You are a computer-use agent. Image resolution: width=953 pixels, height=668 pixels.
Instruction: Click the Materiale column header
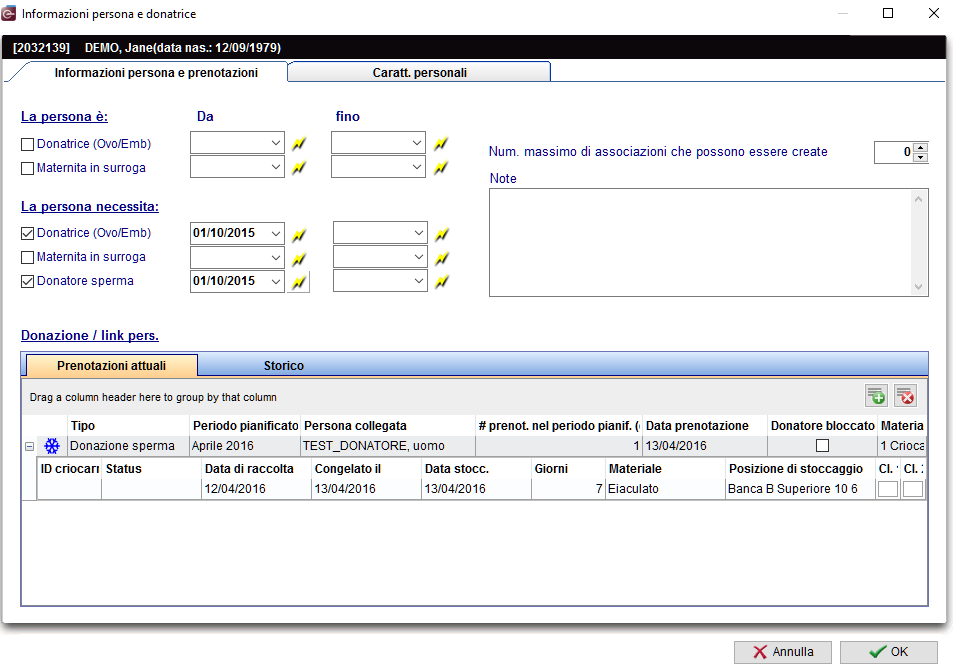click(x=665, y=469)
